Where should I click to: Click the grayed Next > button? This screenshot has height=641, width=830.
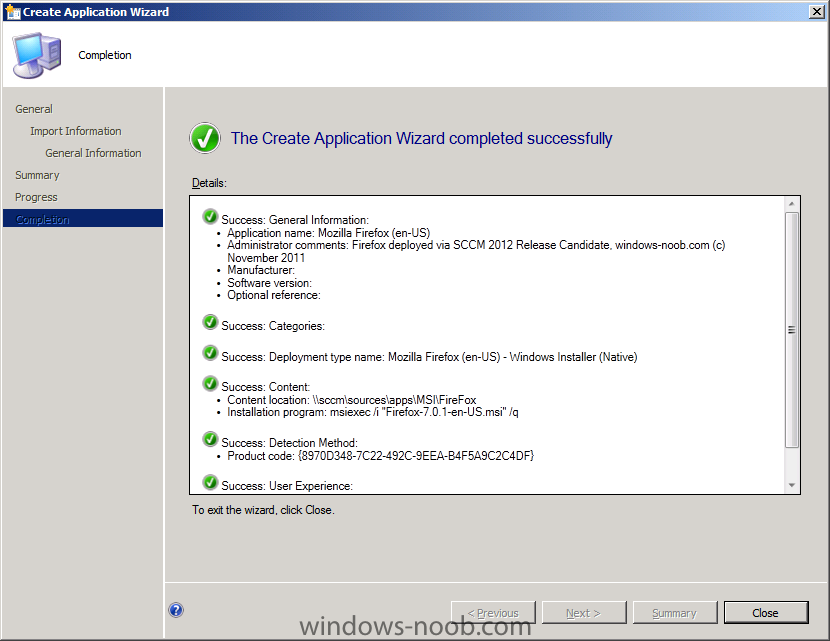(583, 613)
